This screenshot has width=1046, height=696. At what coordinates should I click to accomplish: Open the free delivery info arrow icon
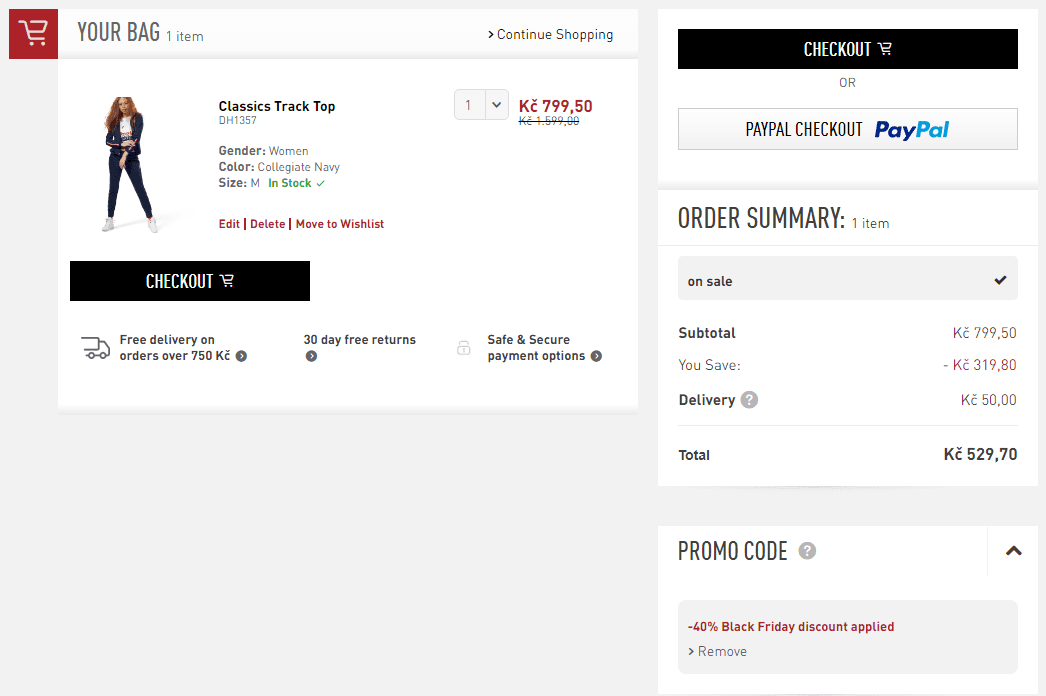point(241,356)
